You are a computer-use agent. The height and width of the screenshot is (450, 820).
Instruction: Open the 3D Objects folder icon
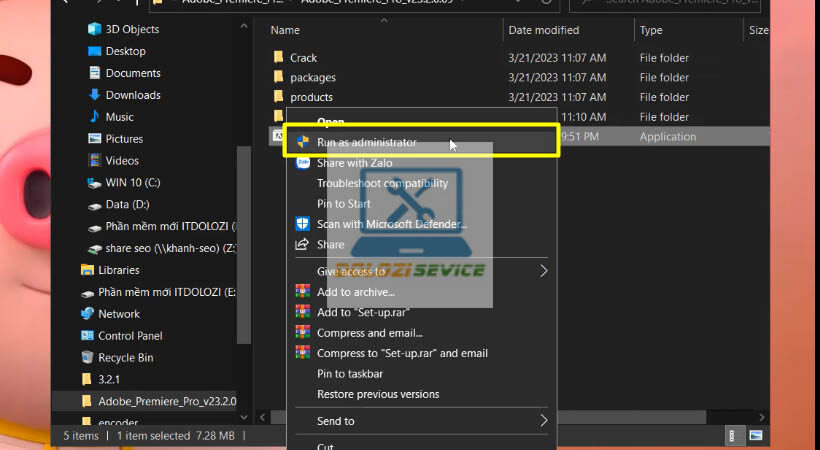94,29
